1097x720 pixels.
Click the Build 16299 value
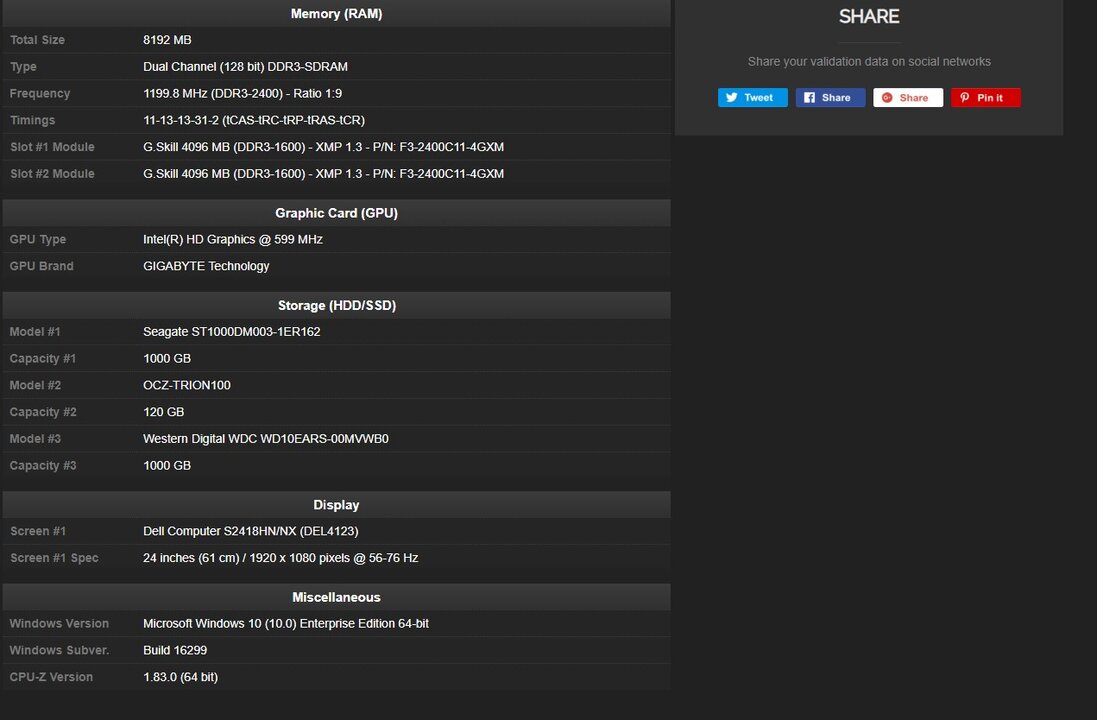pos(175,650)
